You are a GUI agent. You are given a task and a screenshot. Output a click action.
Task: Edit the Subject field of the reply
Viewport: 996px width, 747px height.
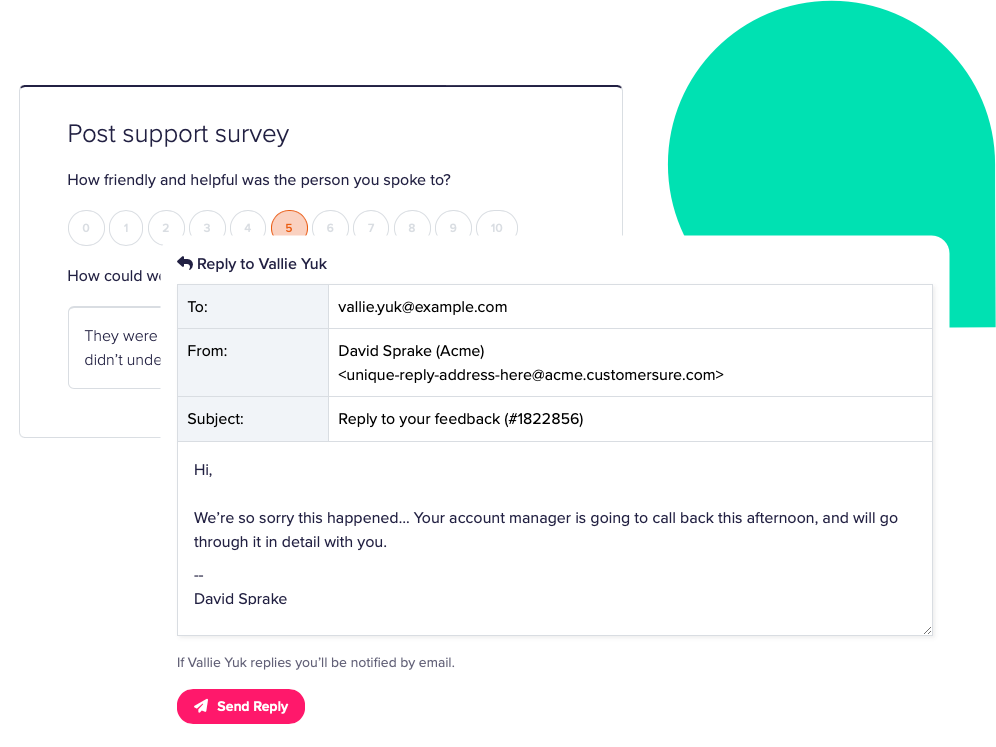tap(629, 419)
